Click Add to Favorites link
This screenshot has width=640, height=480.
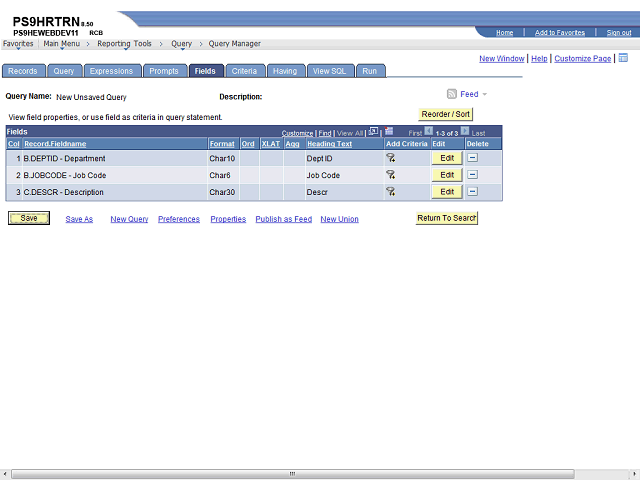[x=560, y=33]
